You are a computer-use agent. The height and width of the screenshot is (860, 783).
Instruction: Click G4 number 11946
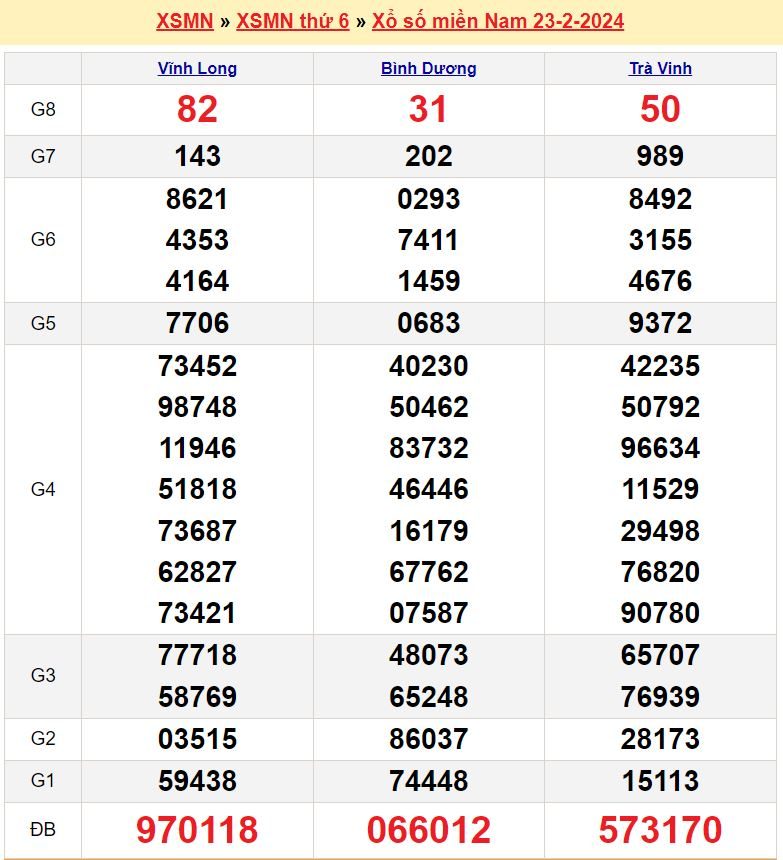coord(197,448)
